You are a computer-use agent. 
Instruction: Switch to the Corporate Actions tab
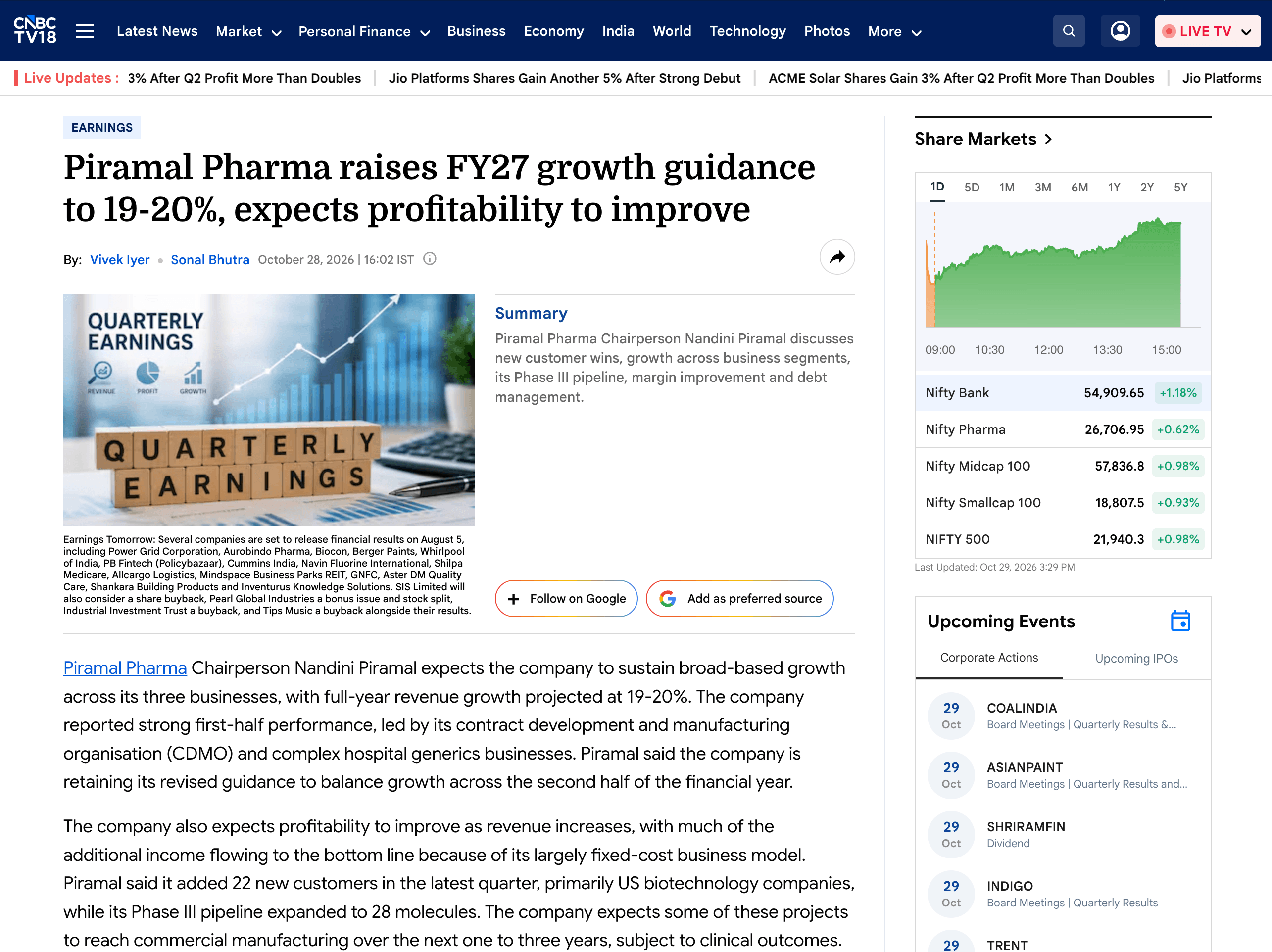coord(989,658)
